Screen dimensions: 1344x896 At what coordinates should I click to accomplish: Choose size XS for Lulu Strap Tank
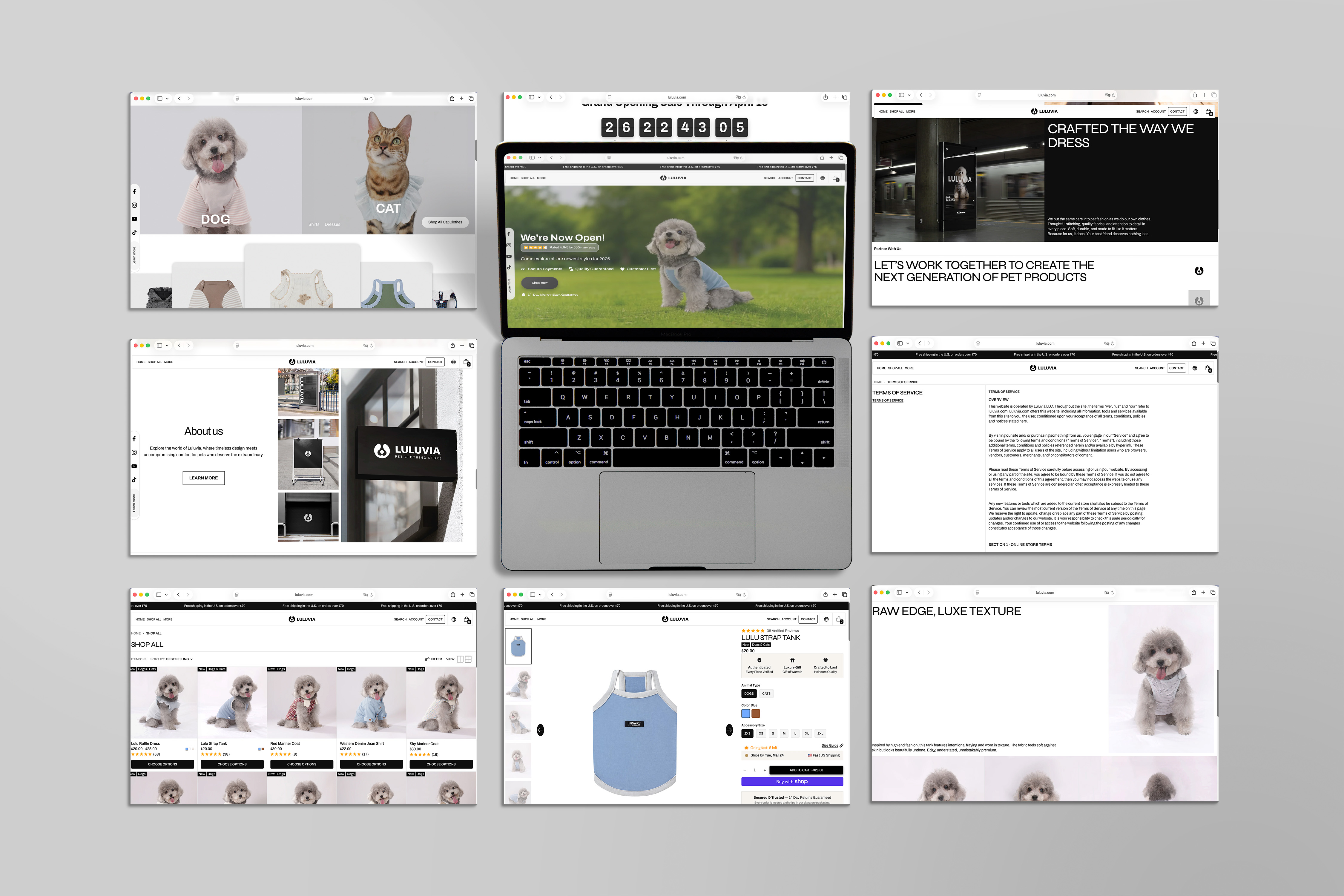coord(761,733)
